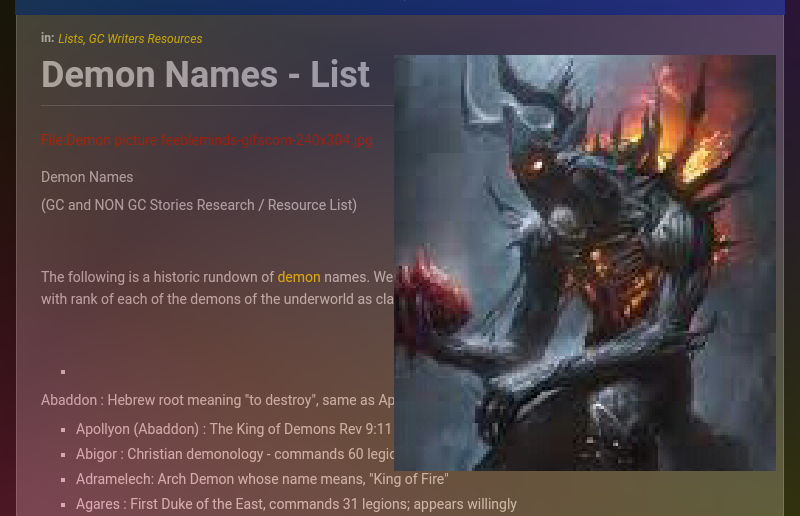Click the empty bullet list item
The width and height of the screenshot is (800, 516).
(x=63, y=372)
